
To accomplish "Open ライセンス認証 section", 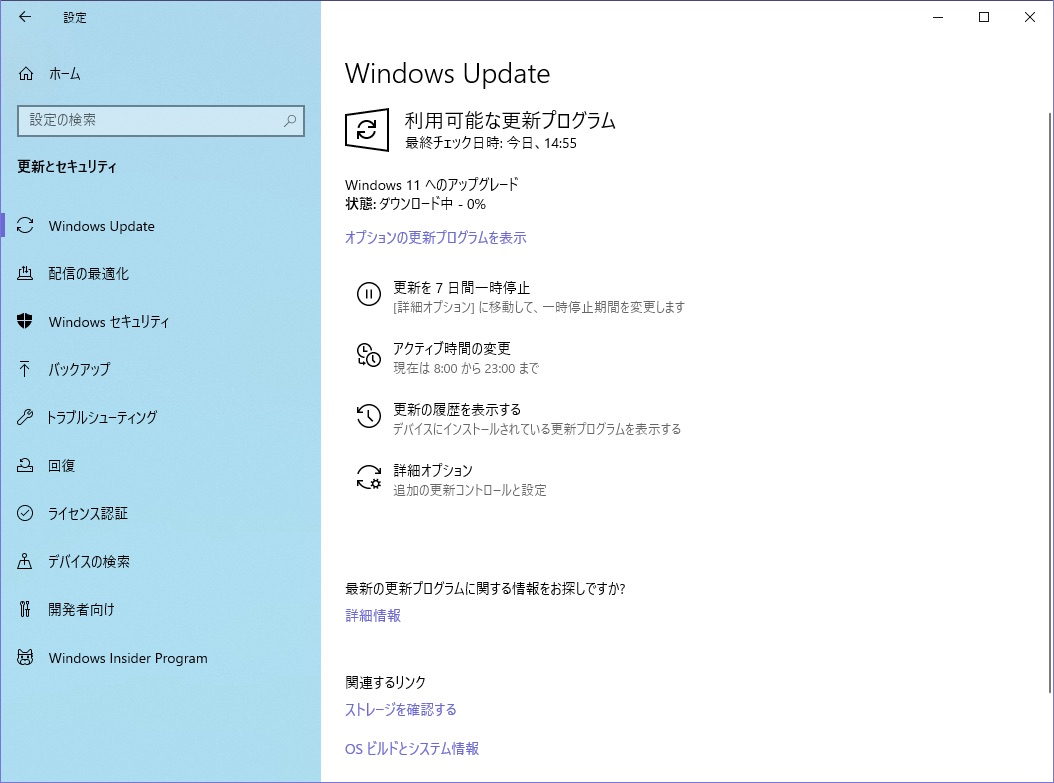I will pos(161,513).
